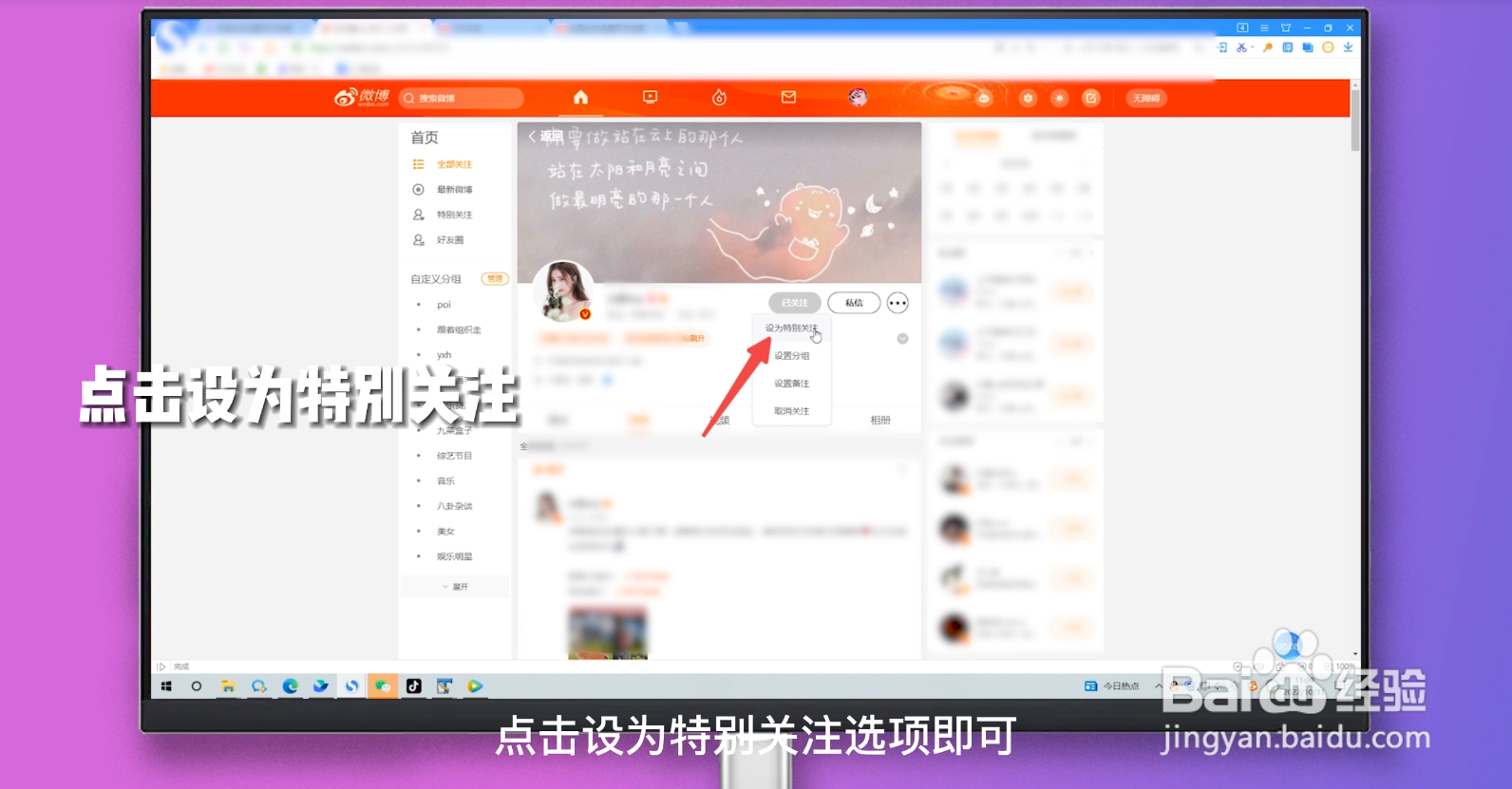This screenshot has width=1512, height=789.
Task: Expand profile details with down chevron
Action: (x=902, y=339)
